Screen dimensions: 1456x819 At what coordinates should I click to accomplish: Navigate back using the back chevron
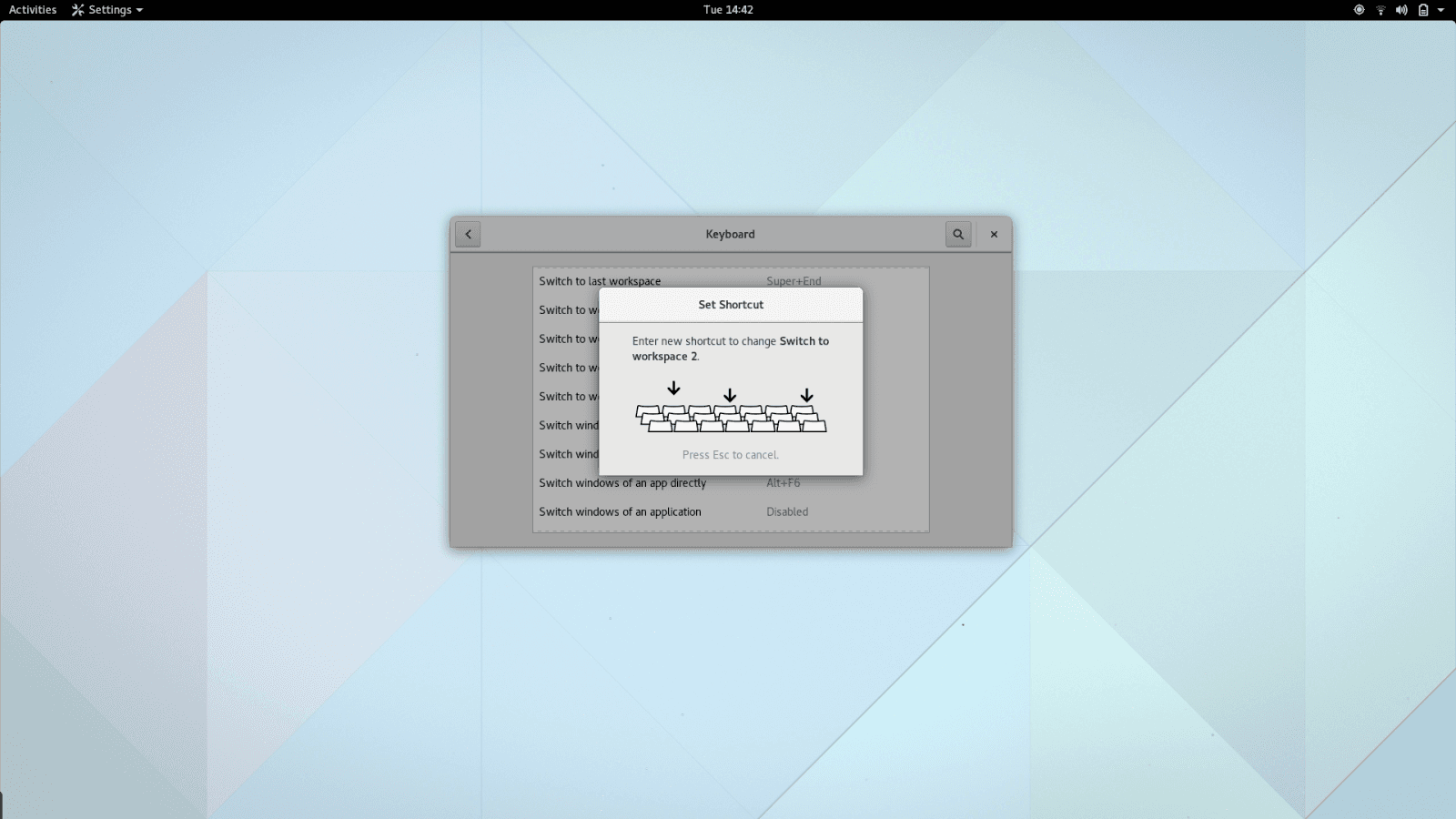[467, 234]
